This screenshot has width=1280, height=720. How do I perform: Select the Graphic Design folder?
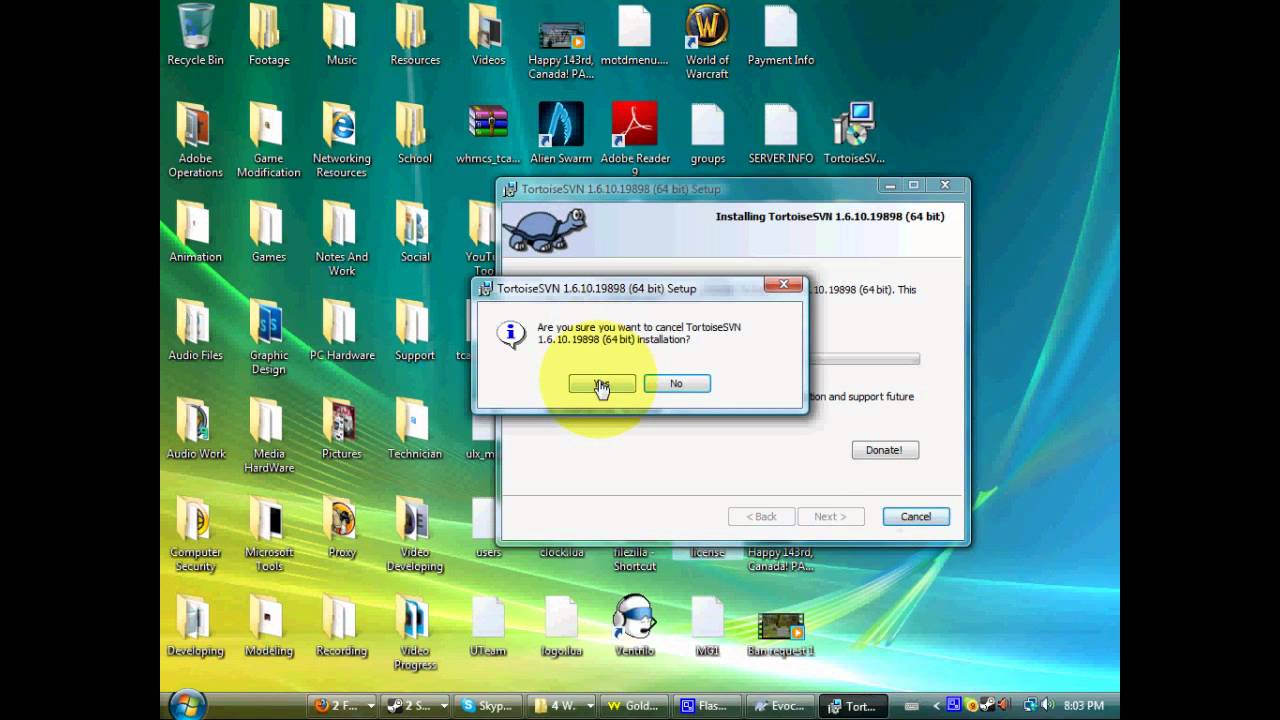click(268, 337)
